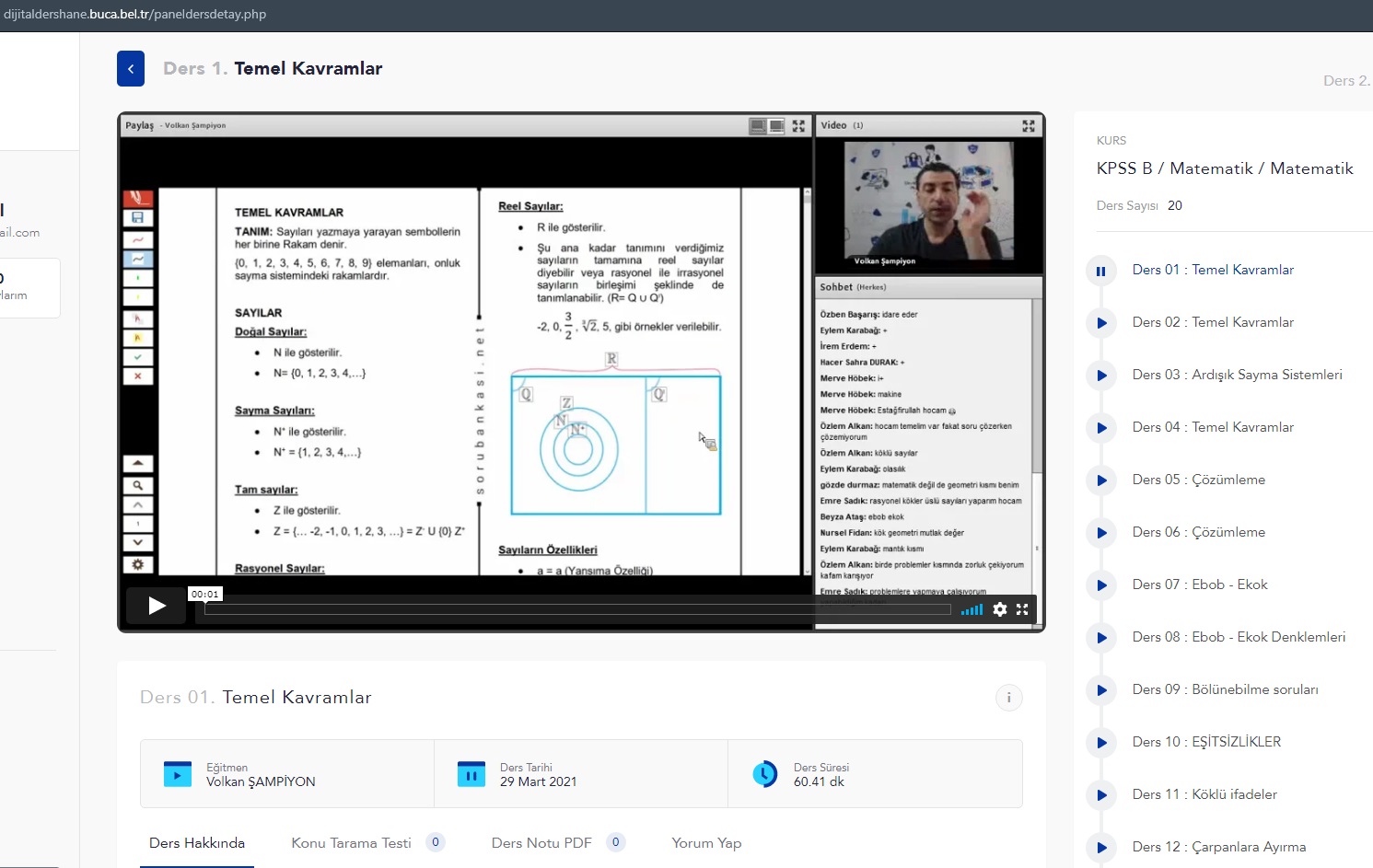1373x868 pixels.
Task: Click the red pen icon atop the whiteboard toolbar
Action: click(x=138, y=198)
